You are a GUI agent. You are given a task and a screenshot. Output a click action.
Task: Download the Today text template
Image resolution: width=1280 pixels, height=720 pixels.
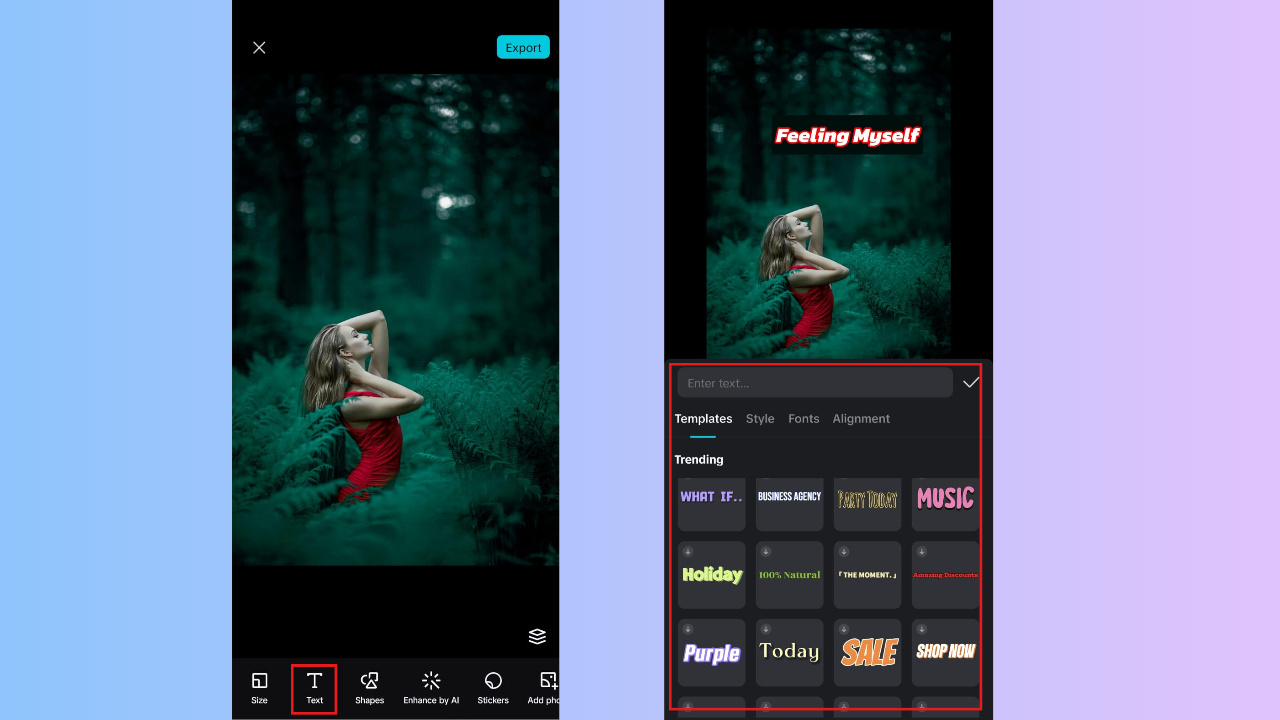(789, 651)
